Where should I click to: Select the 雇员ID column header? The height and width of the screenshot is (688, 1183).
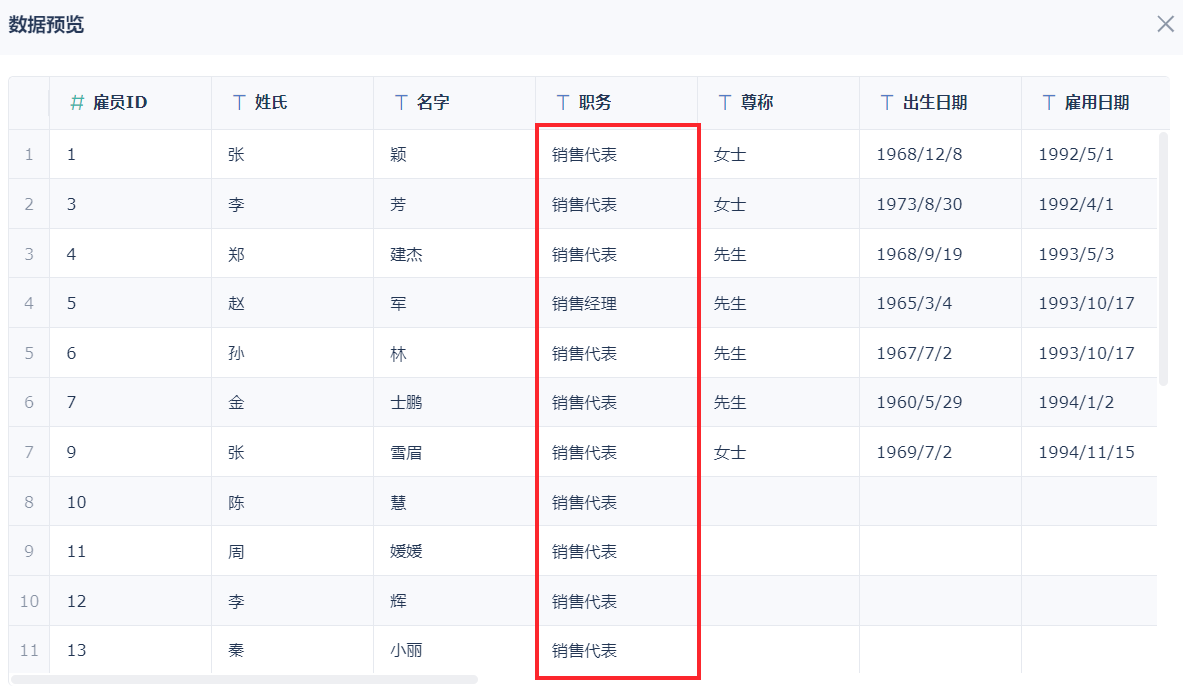120,102
